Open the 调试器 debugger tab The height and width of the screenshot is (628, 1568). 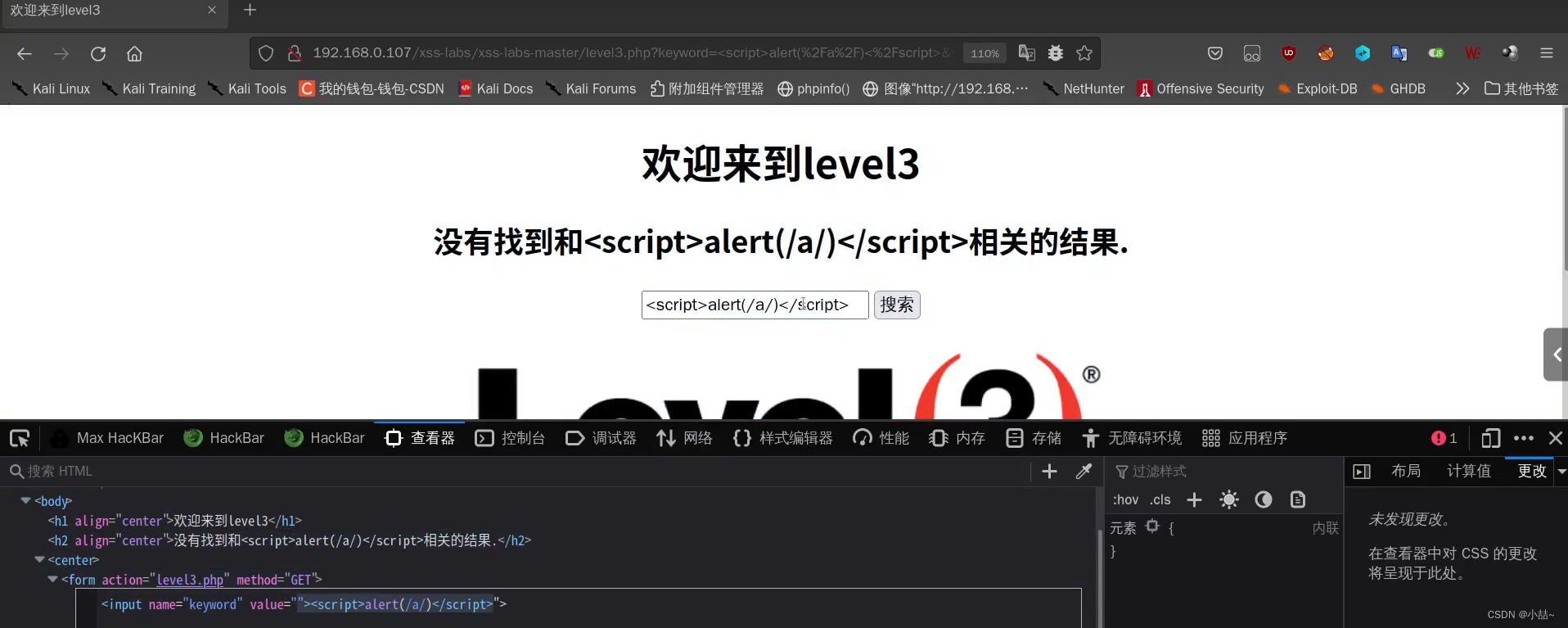click(x=601, y=438)
